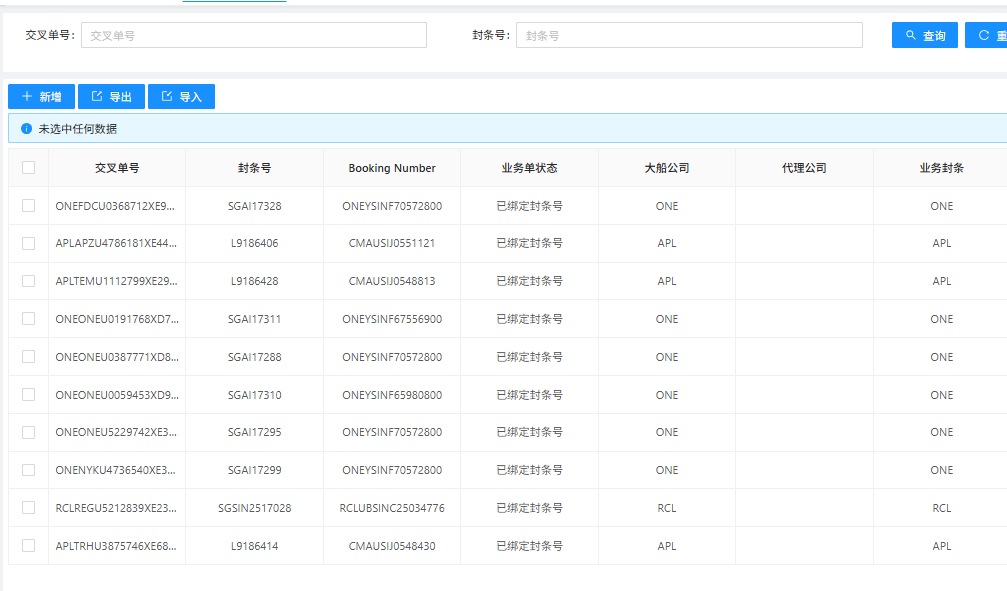Click cell APLTEMU1112799XE29...
This screenshot has width=1007, height=591.
tap(116, 281)
